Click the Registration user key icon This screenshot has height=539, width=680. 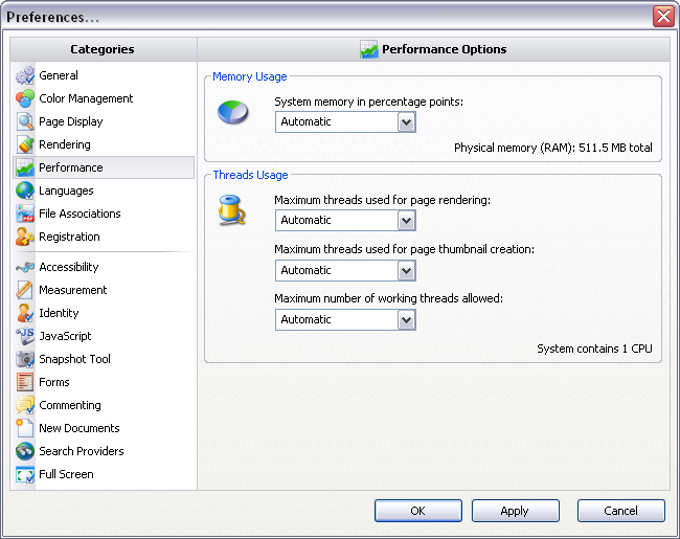tap(25, 236)
